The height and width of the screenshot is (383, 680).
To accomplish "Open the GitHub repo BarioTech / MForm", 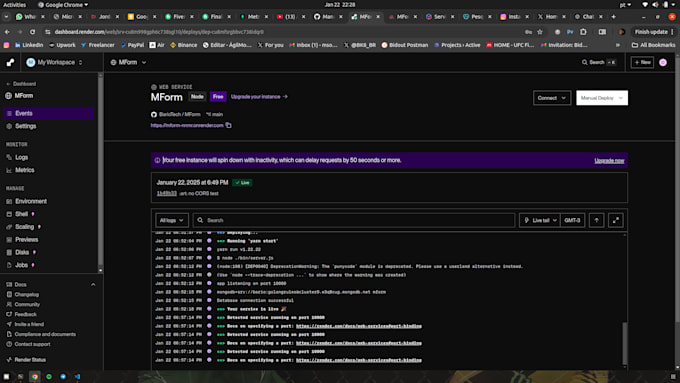I will pyautogui.click(x=180, y=115).
